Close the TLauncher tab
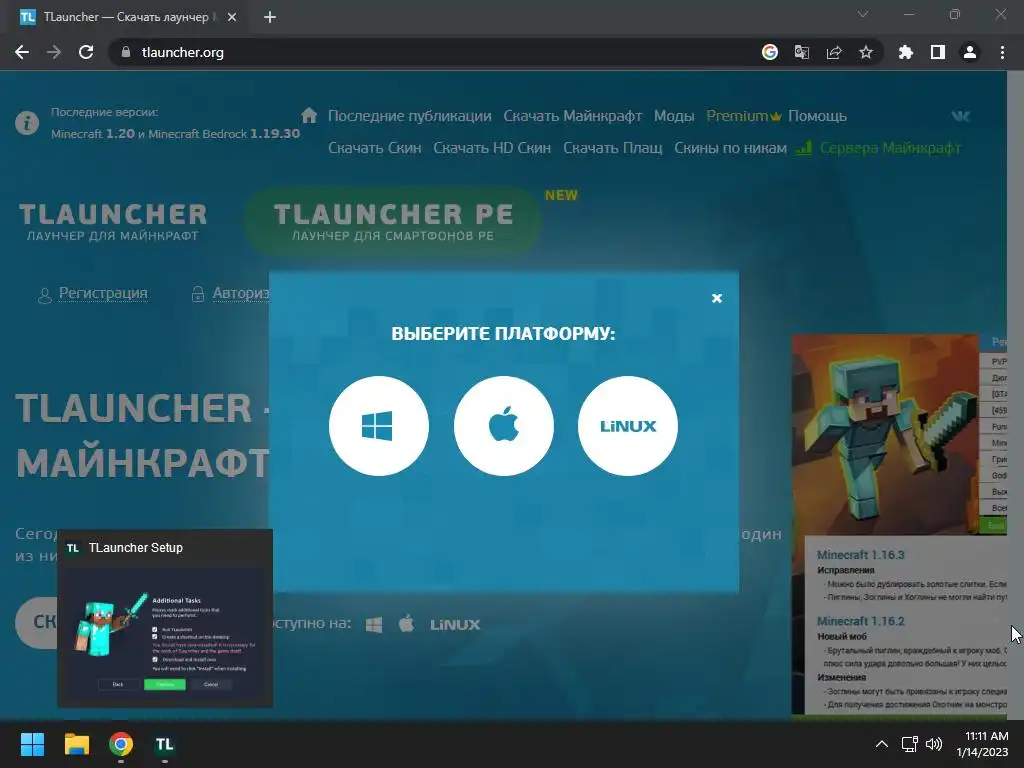 coord(232,17)
